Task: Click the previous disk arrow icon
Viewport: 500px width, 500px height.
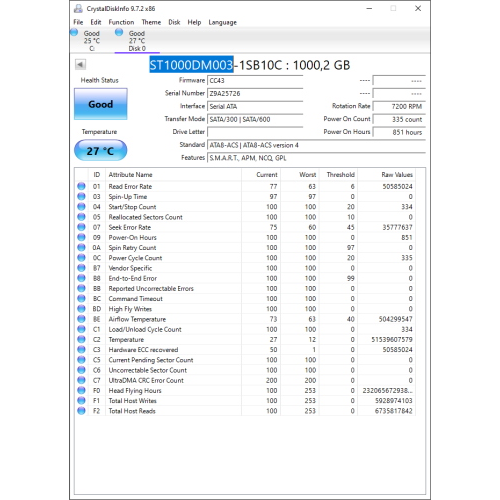Action: (x=80, y=64)
